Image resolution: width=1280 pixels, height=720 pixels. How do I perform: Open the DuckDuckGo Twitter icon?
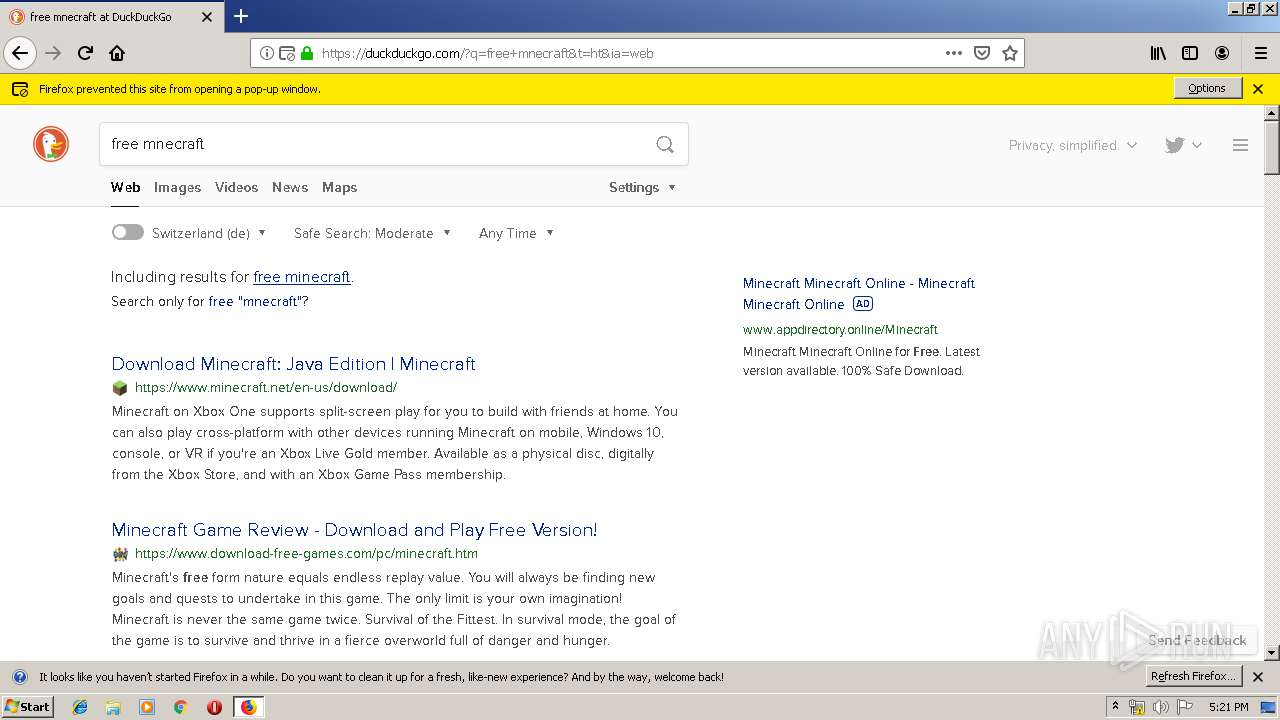click(1175, 145)
